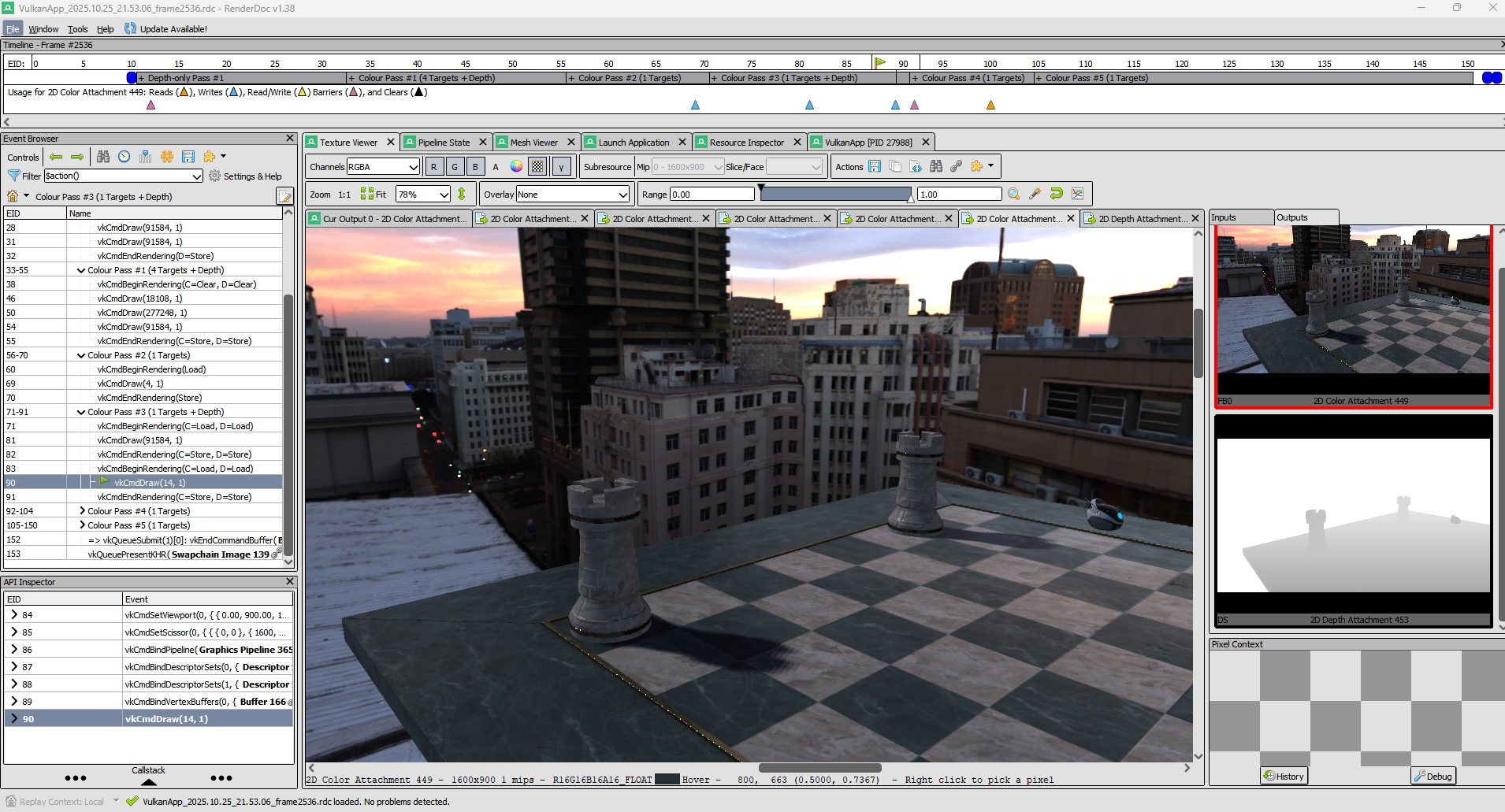Click the auto-fit range wand icon
Viewport: 1505px width, 812px height.
pyautogui.click(x=1035, y=194)
